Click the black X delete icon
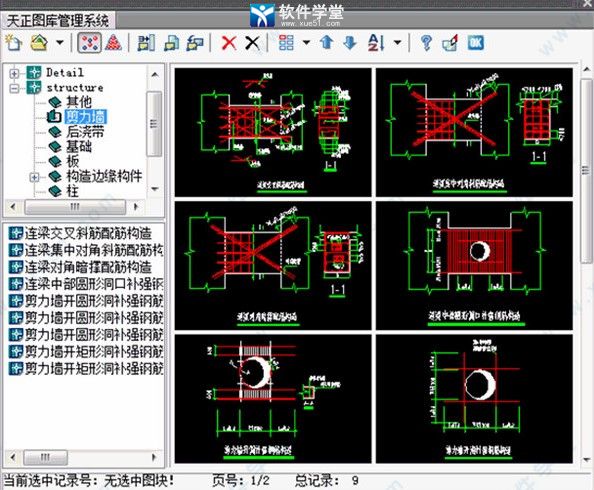This screenshot has width=594, height=490. (x=252, y=43)
